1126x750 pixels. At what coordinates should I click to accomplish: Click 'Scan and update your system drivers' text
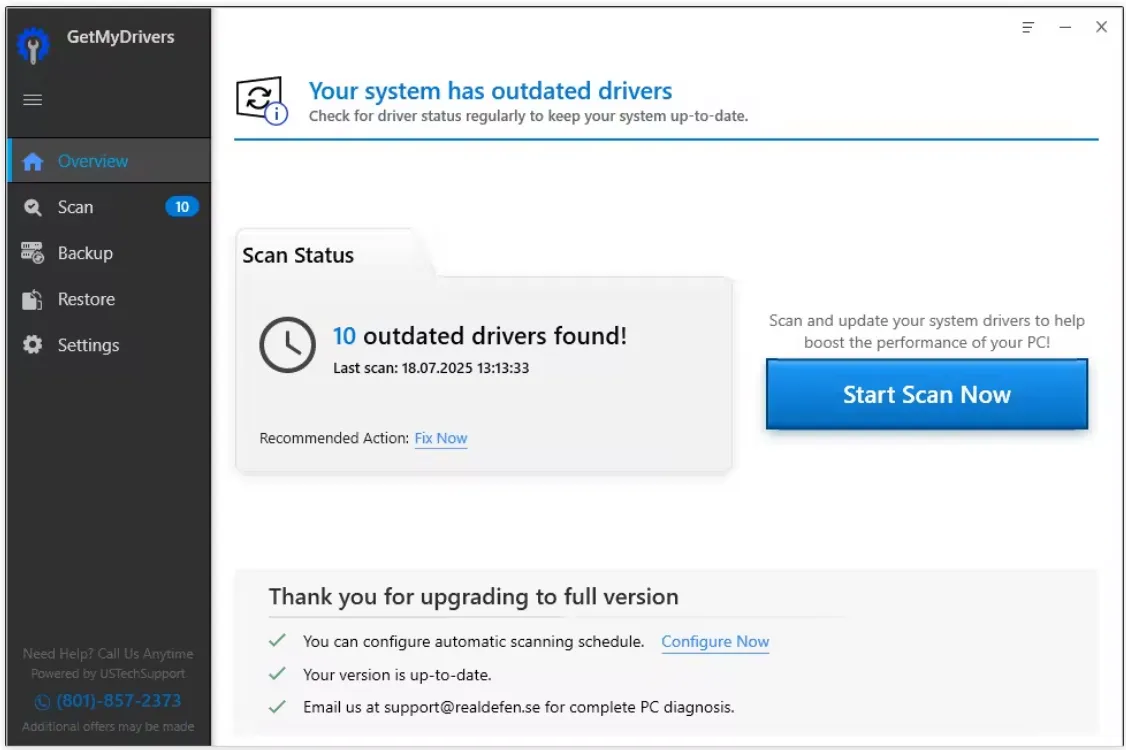926,331
